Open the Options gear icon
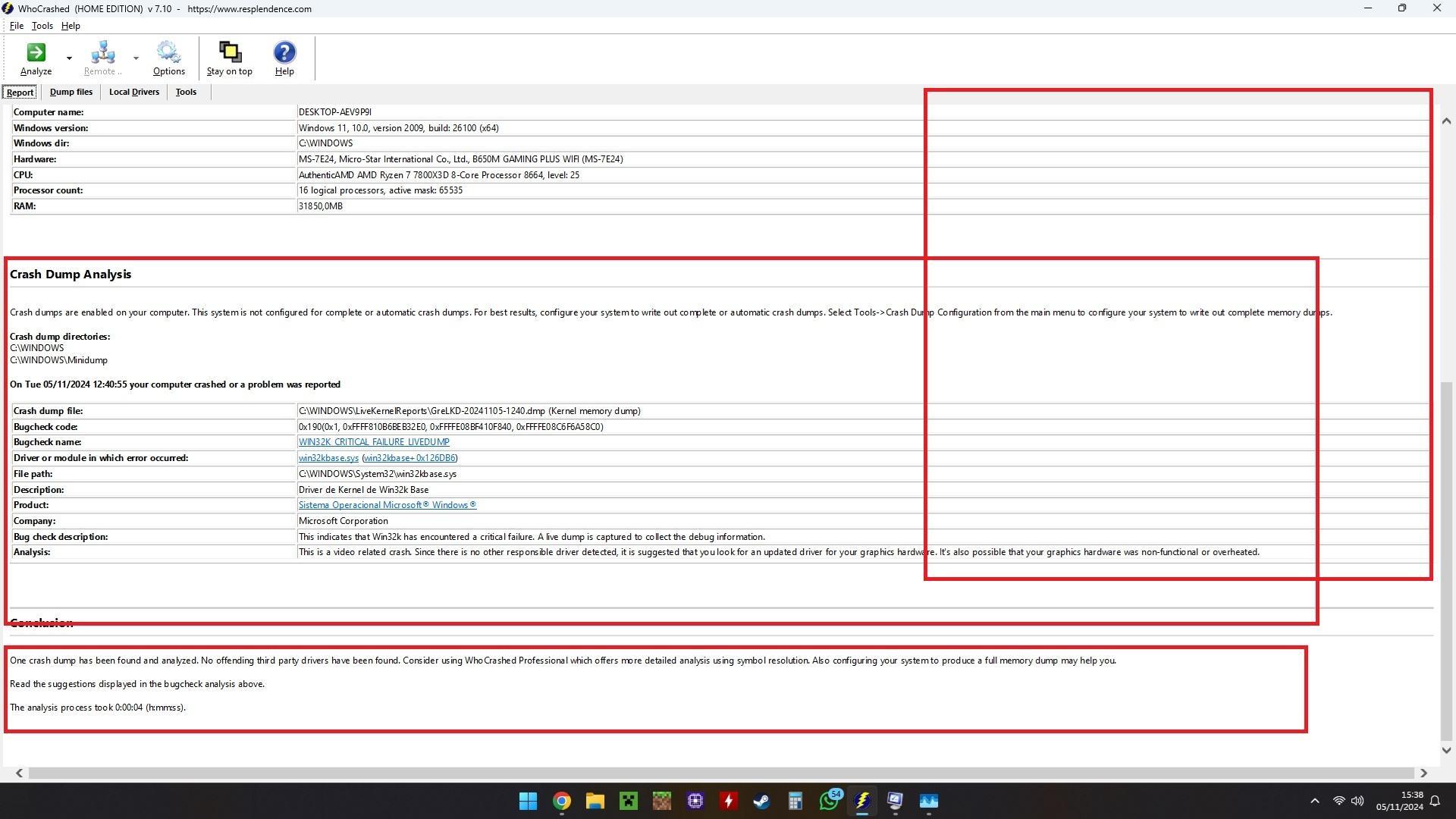1456x819 pixels. pyautogui.click(x=168, y=58)
